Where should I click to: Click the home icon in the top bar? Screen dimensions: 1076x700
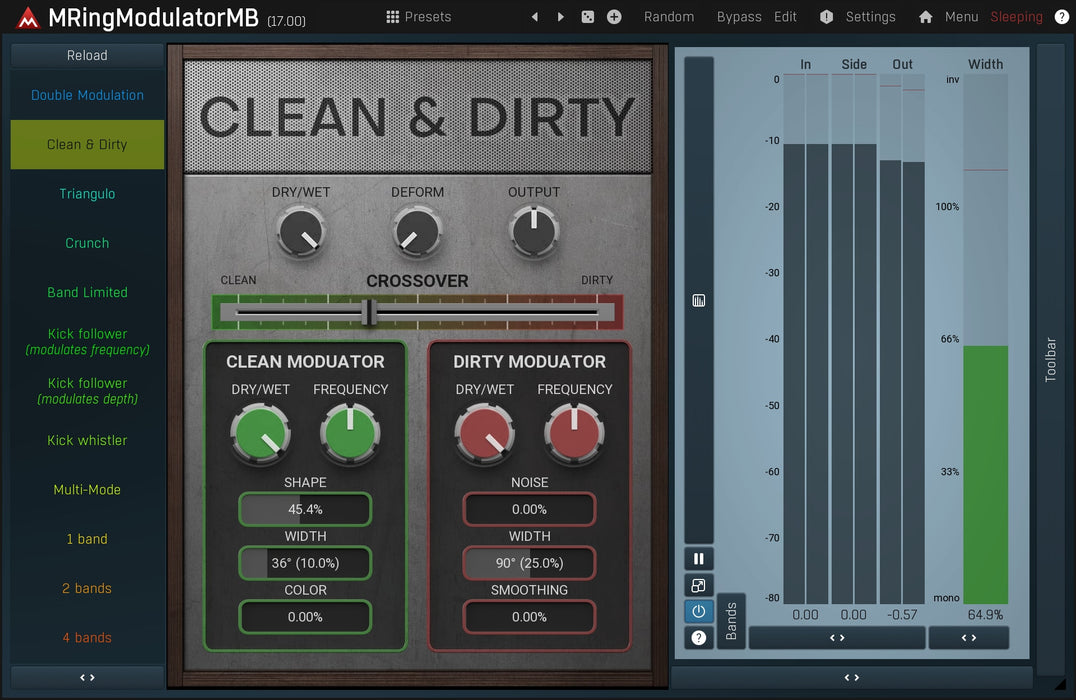pos(925,16)
